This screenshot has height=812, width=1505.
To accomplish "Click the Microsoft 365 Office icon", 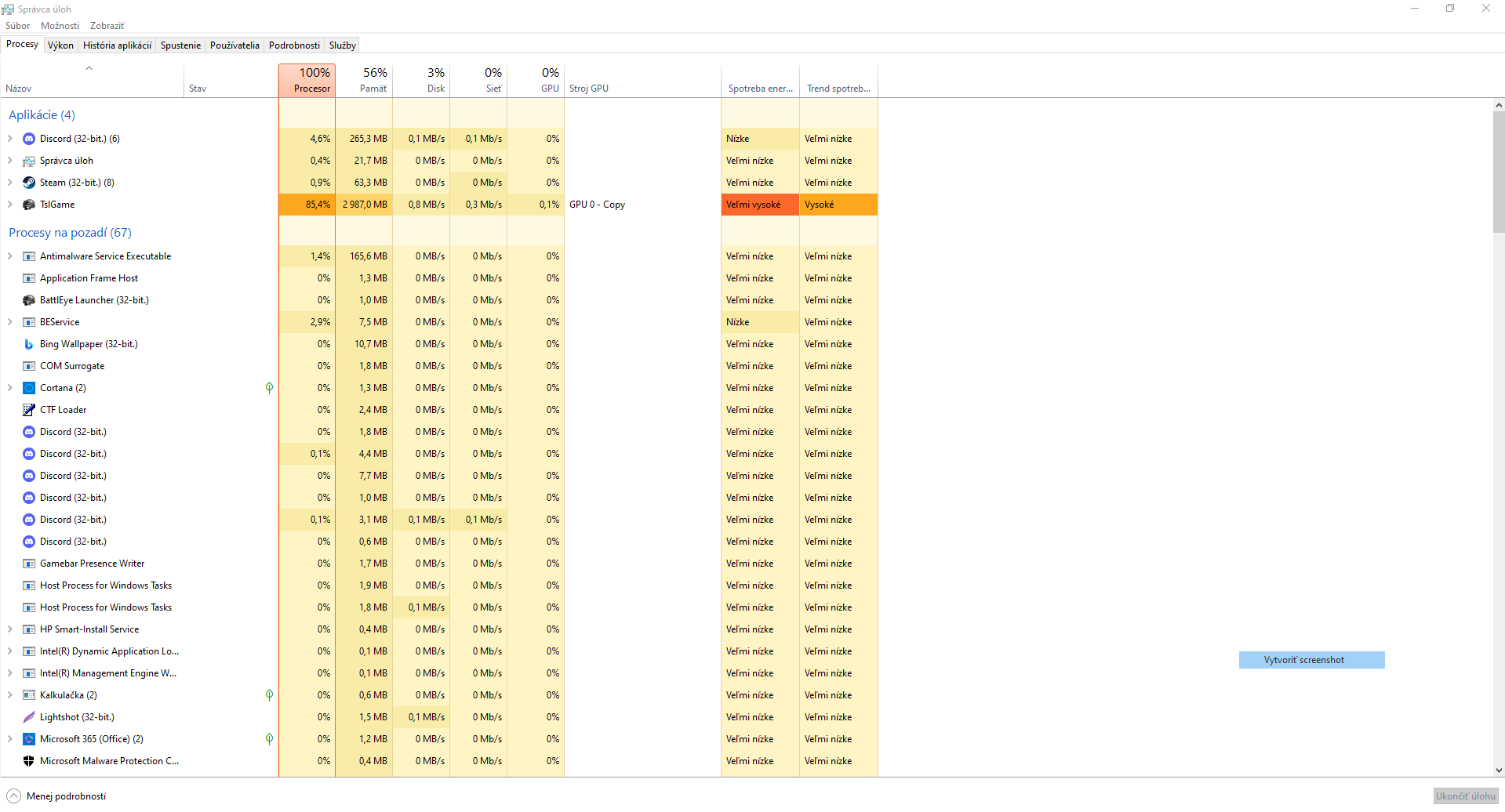I will coord(29,739).
